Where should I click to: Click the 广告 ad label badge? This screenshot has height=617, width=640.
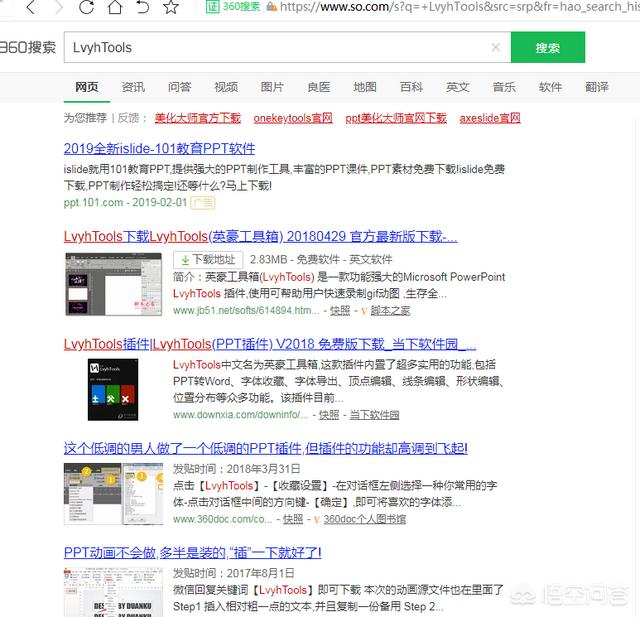203,203
